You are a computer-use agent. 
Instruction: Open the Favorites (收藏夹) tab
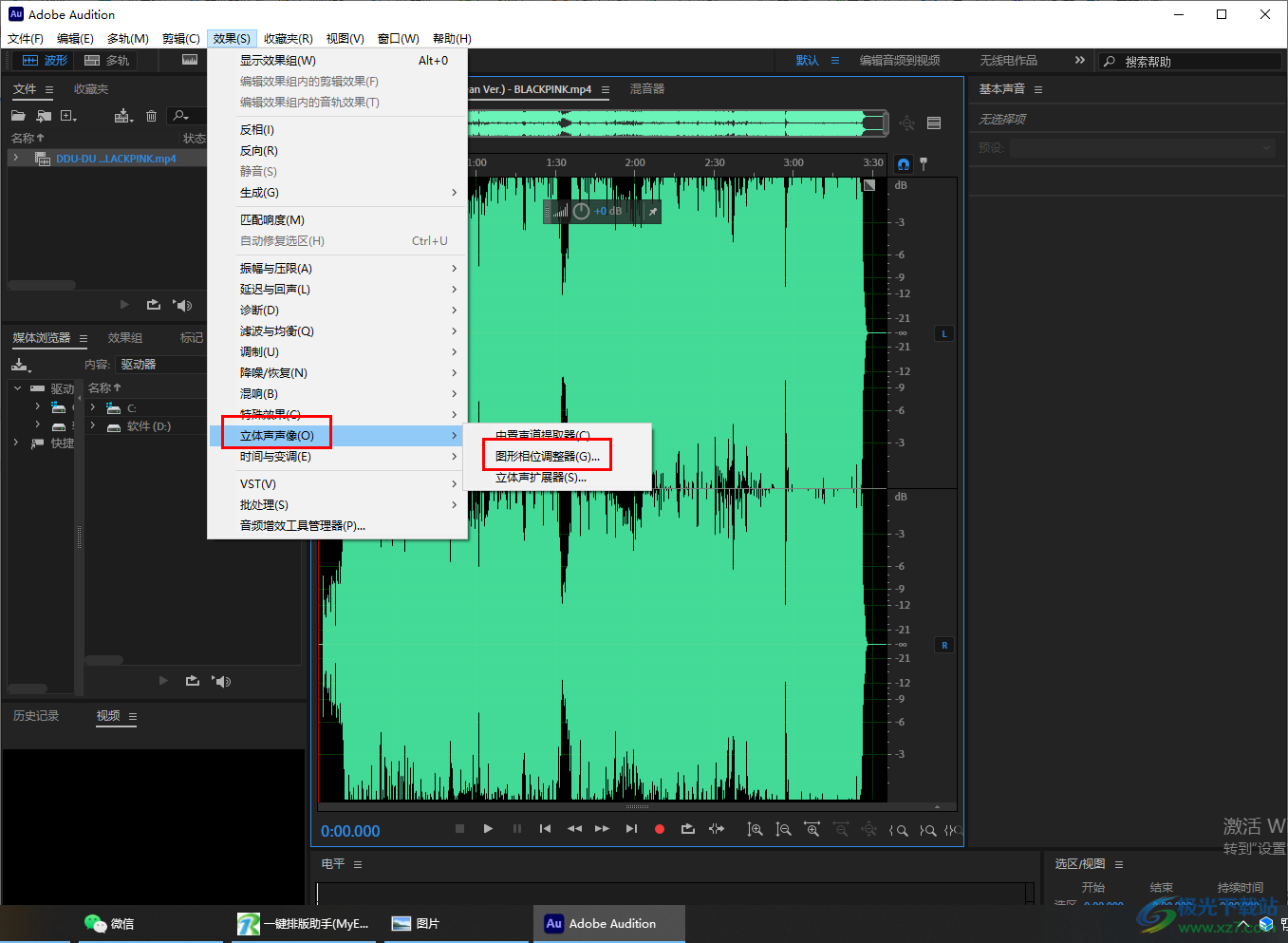click(x=91, y=89)
